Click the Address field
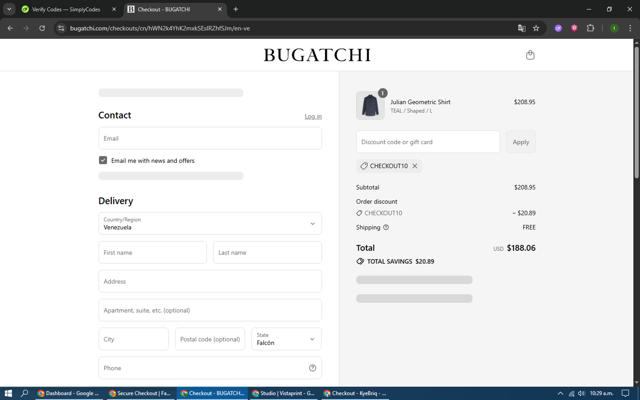 pyautogui.click(x=210, y=281)
